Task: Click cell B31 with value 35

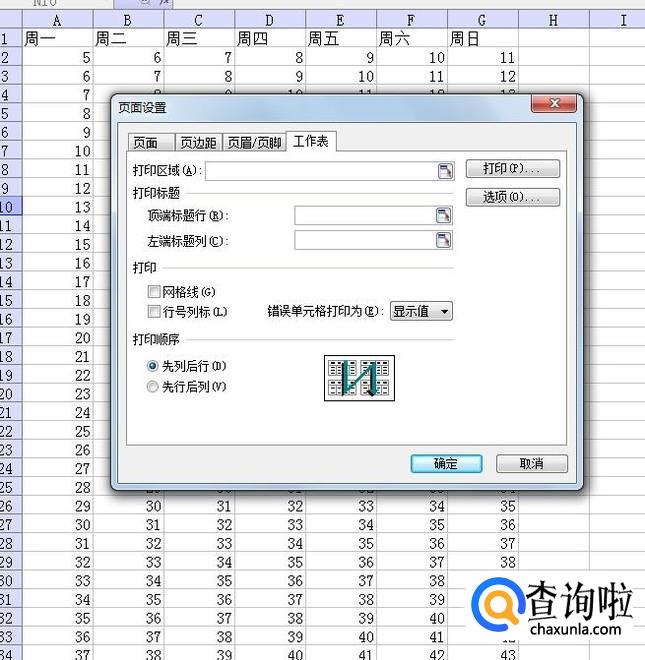Action: click(128, 599)
